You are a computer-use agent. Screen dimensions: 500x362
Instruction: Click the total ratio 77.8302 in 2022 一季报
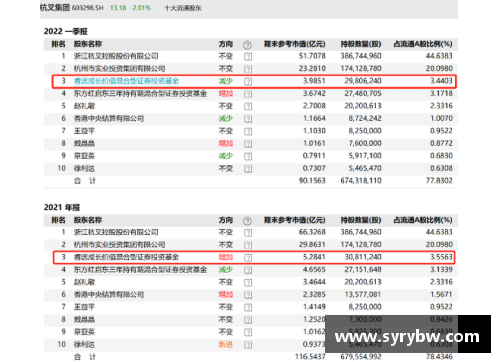439,181
